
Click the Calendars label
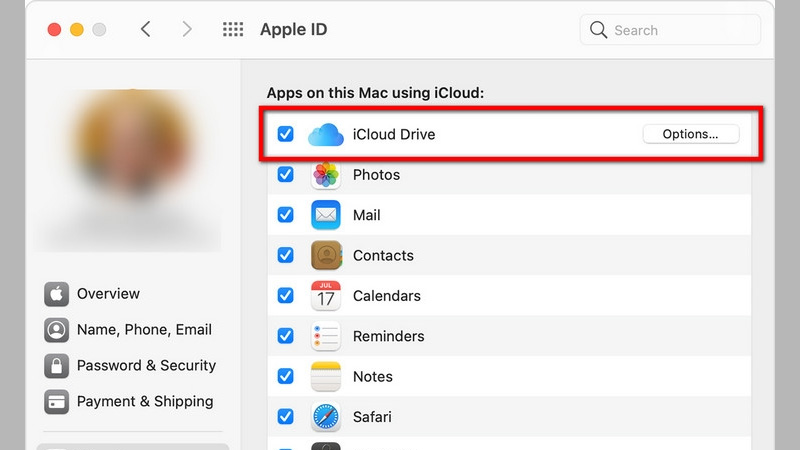[387, 296]
